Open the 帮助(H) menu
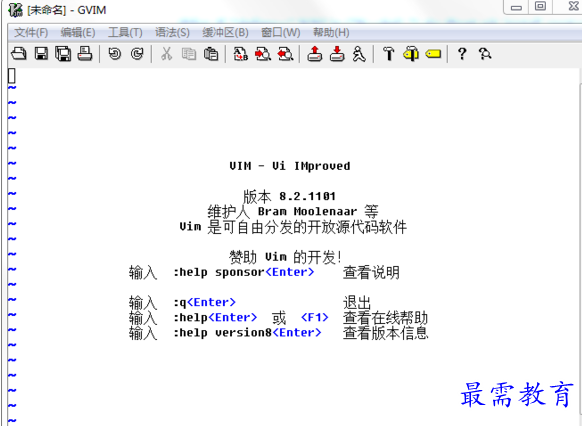This screenshot has height=426, width=582. pos(331,33)
